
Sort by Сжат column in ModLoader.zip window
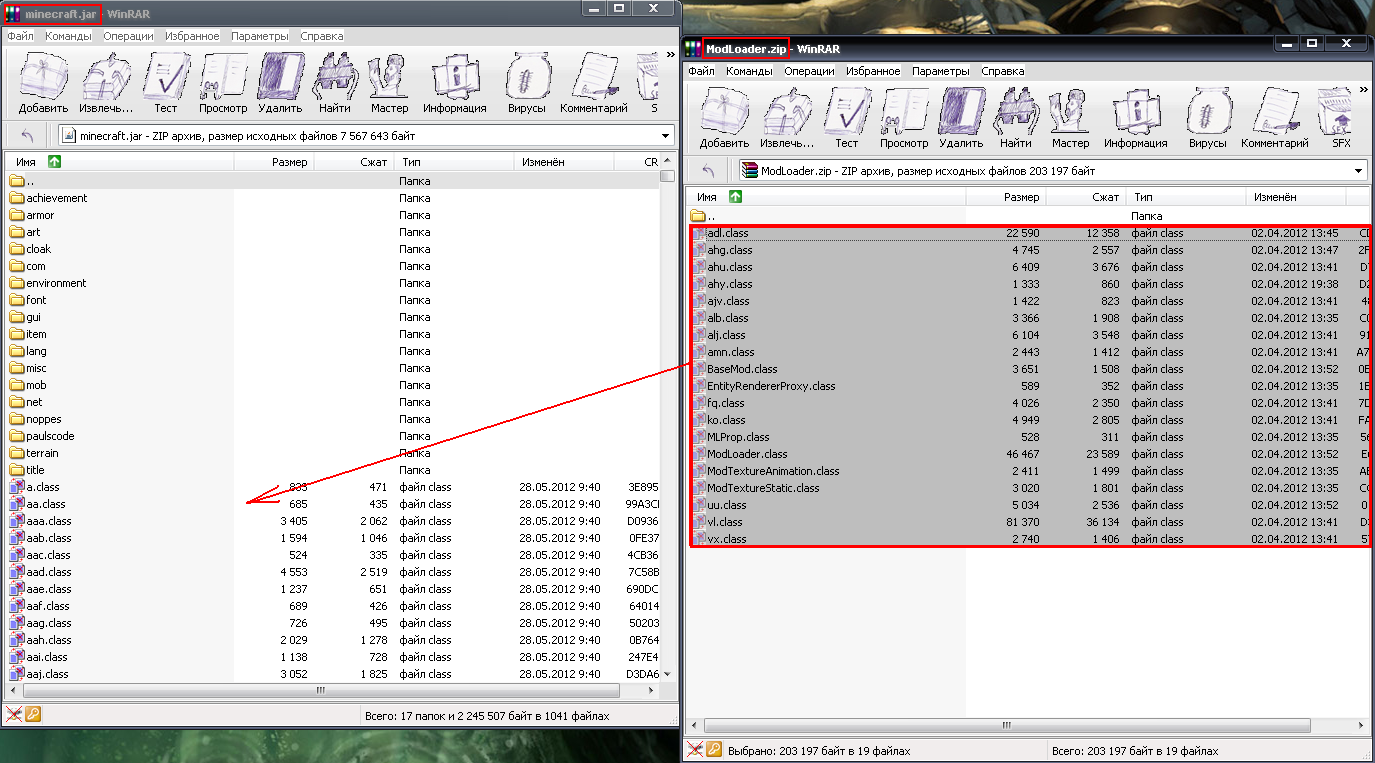(x=1085, y=197)
